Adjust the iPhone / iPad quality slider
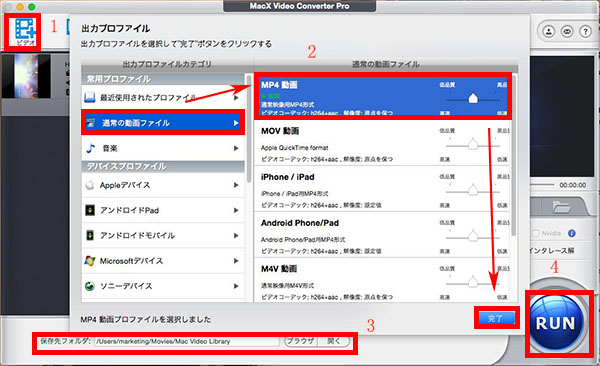The height and width of the screenshot is (366, 600). coord(473,190)
